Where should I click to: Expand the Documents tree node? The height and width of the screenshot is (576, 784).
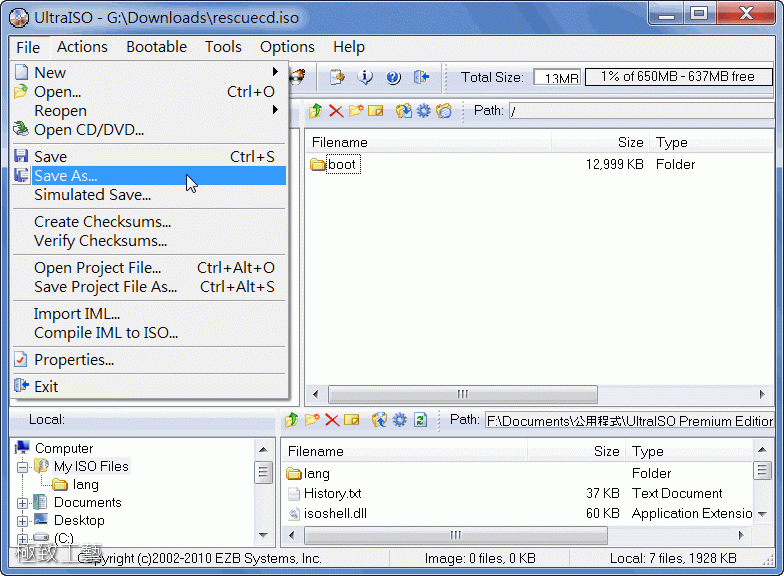22,503
